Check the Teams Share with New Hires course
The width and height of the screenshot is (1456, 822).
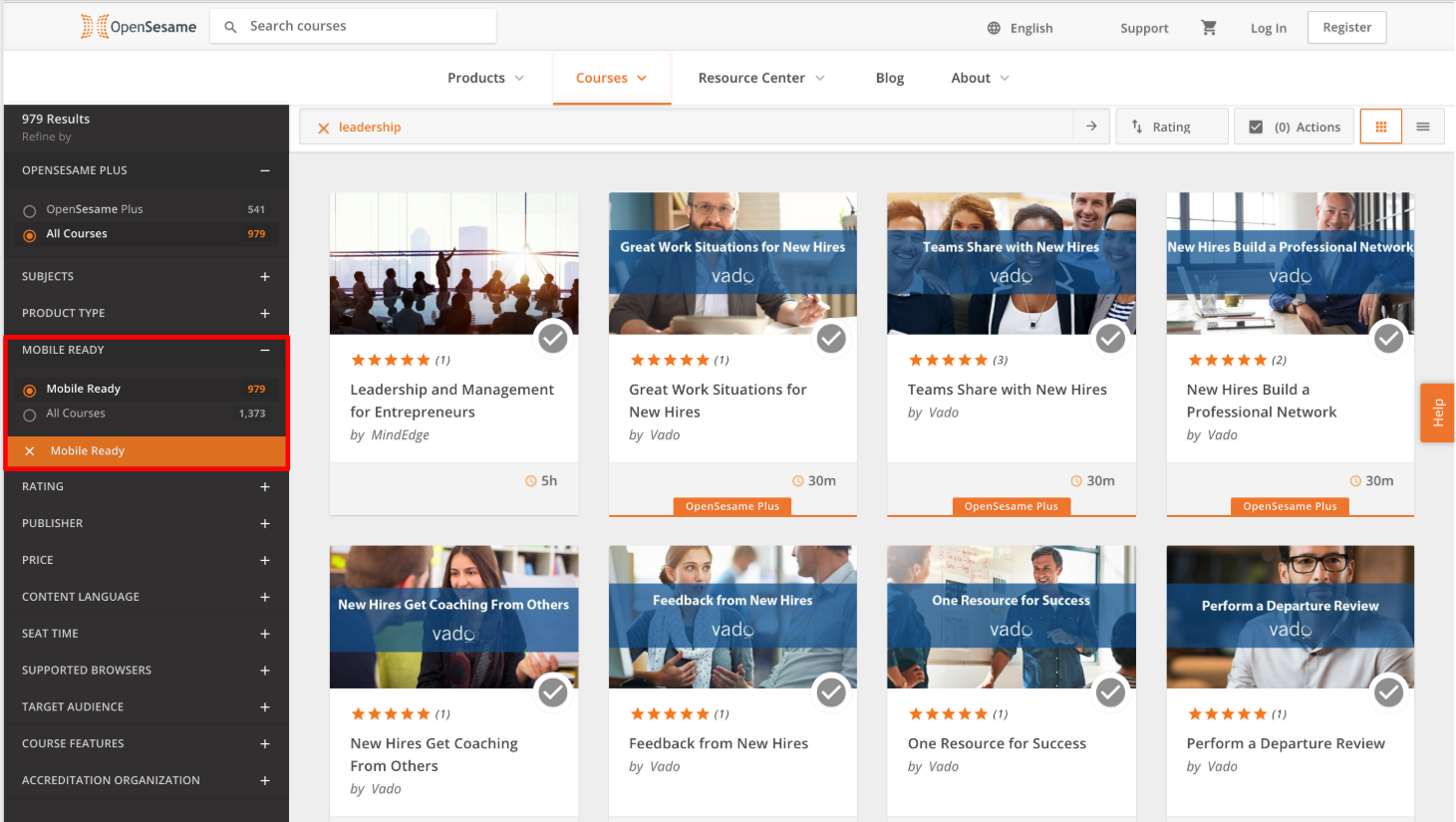click(1110, 339)
